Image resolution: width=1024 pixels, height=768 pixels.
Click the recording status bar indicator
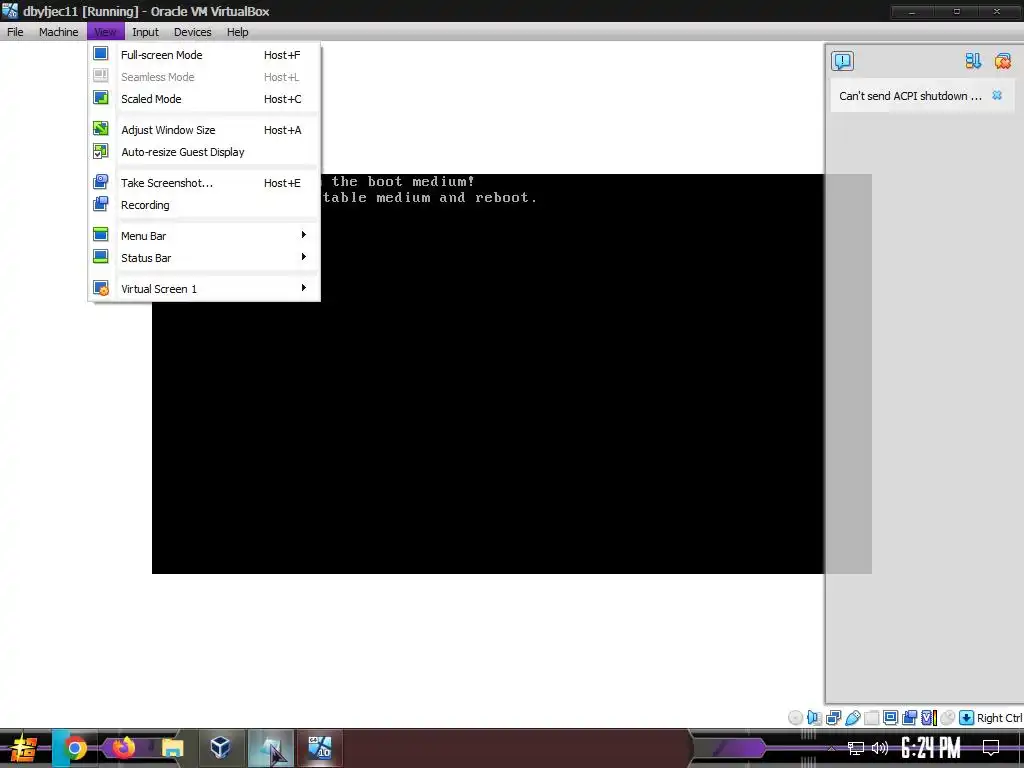point(909,718)
